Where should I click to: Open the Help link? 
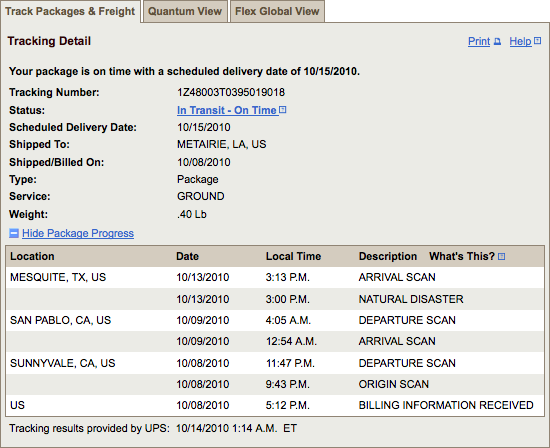[521, 41]
